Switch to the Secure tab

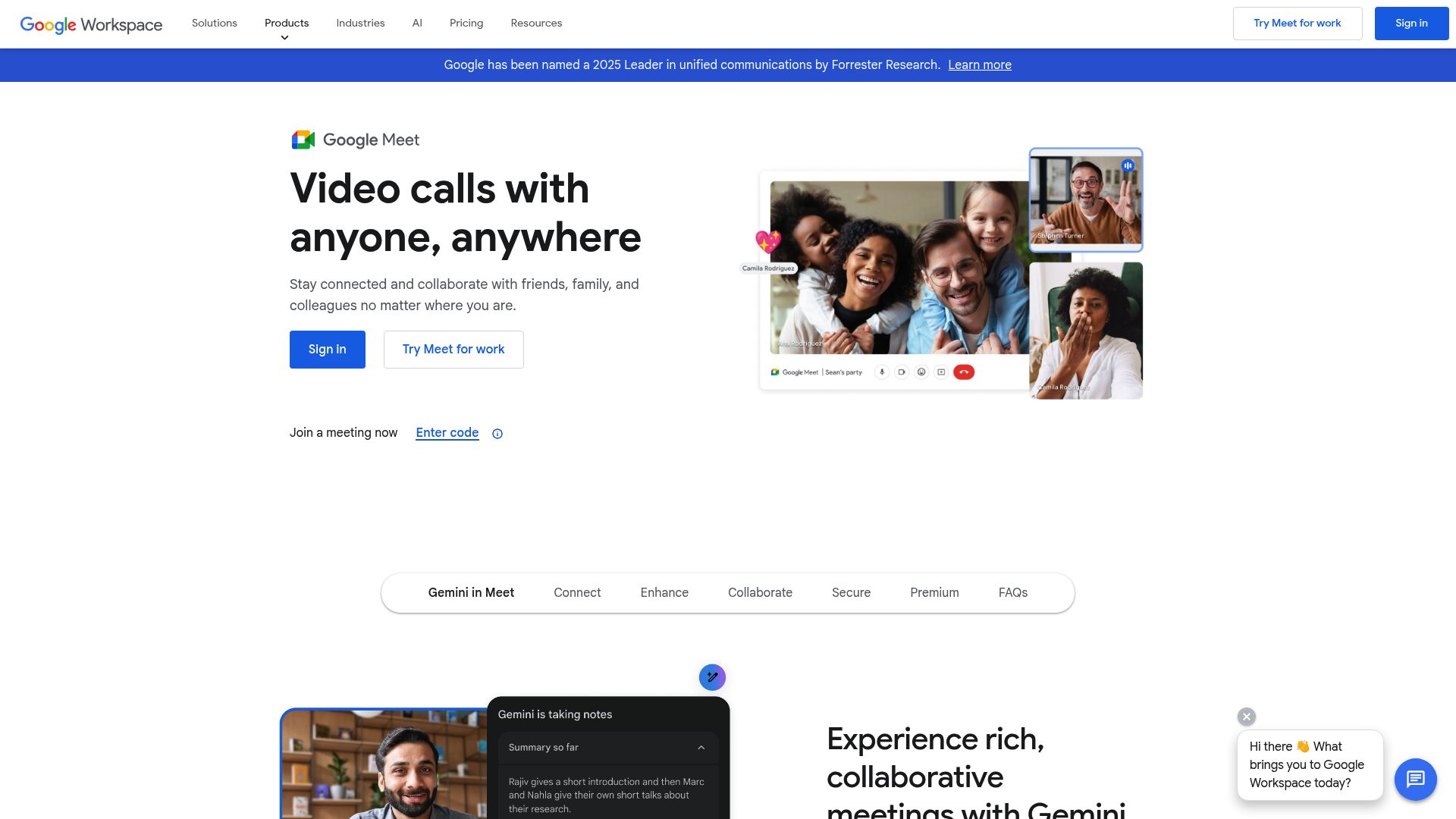851,593
